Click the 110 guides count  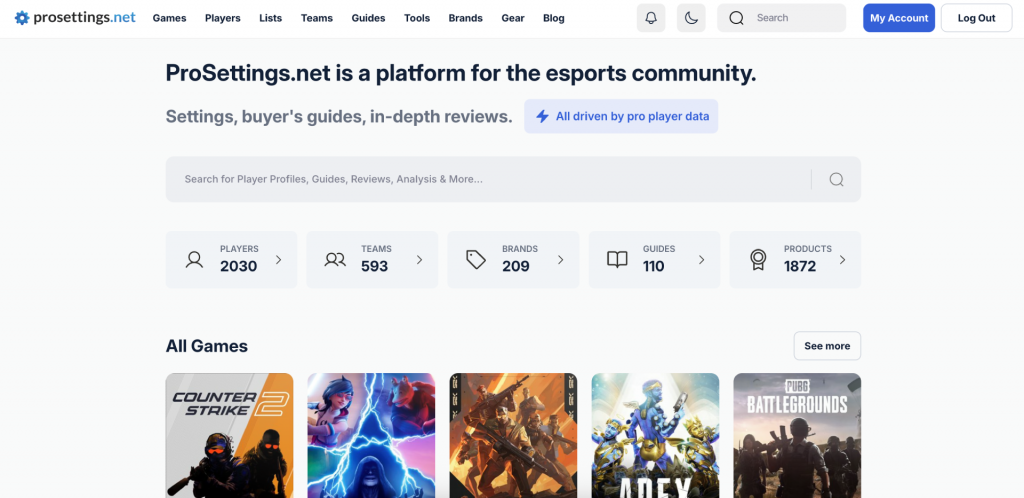tap(654, 266)
